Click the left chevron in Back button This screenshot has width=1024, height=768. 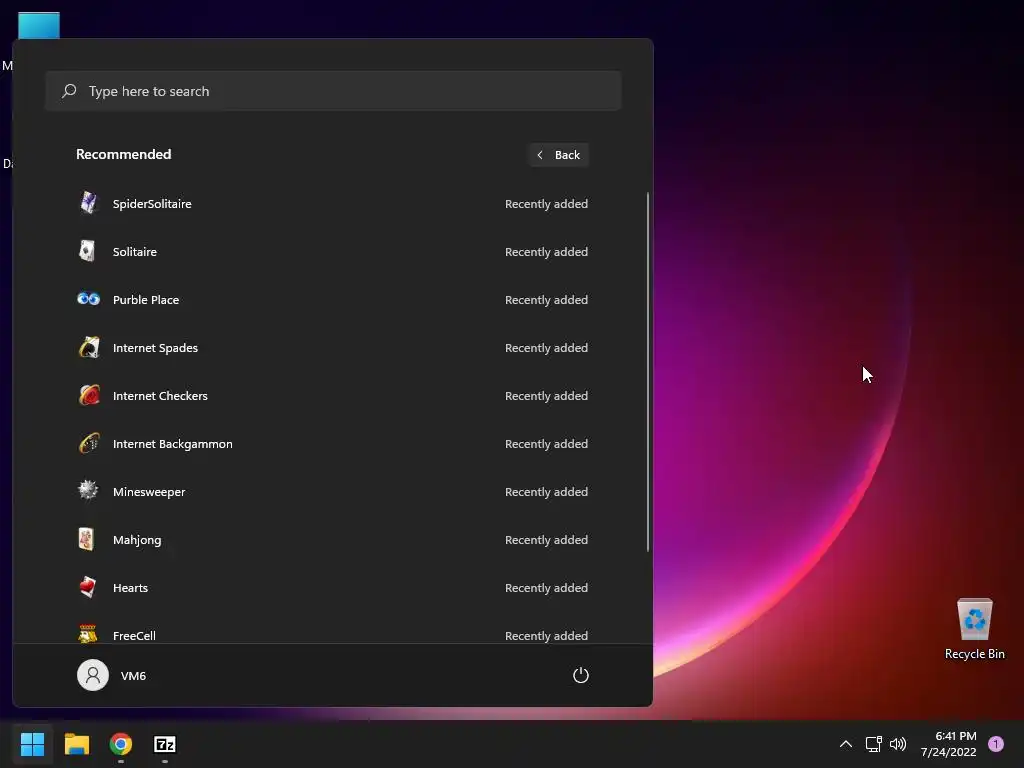pyautogui.click(x=539, y=155)
